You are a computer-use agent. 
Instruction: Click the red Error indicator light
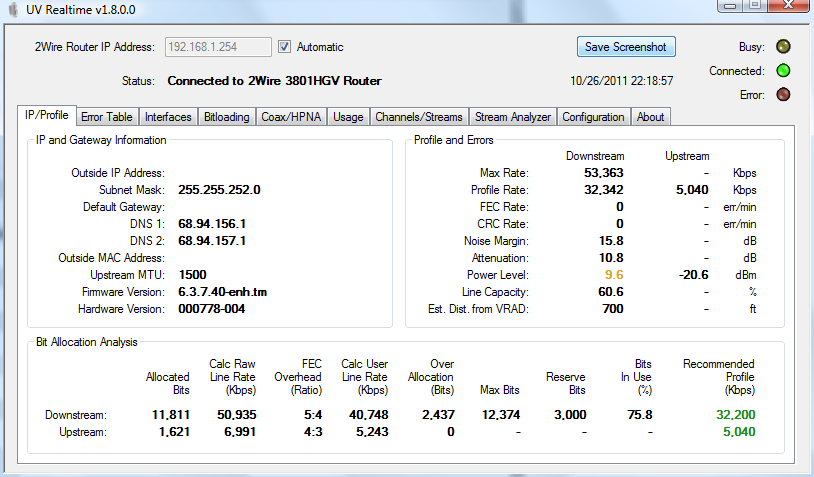click(x=784, y=95)
